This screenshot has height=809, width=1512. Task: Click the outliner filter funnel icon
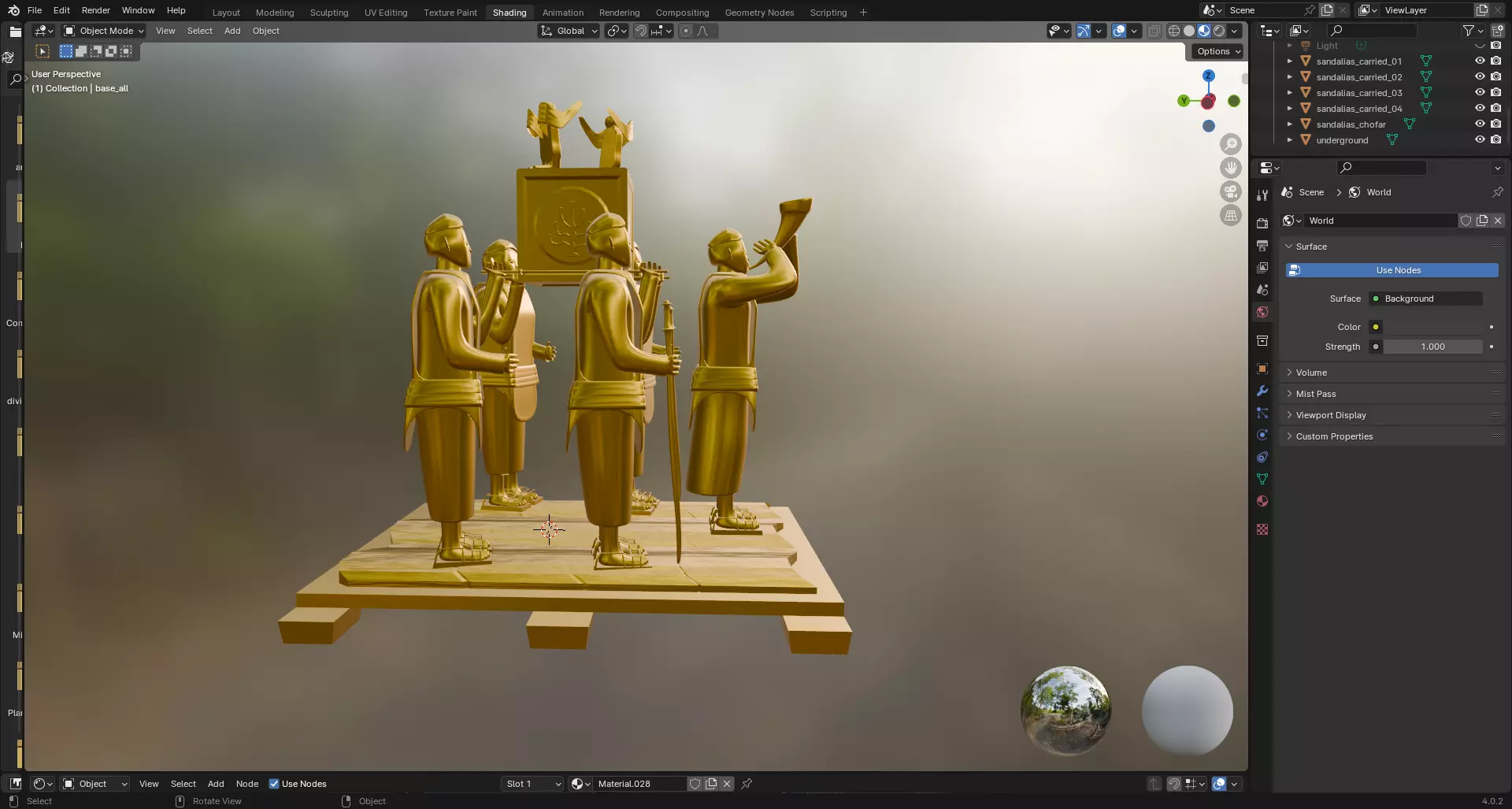(1468, 31)
